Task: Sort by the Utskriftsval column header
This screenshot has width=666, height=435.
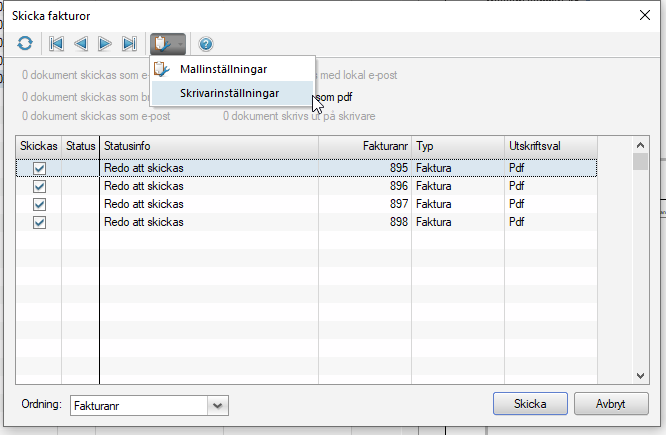Action: click(x=565, y=146)
